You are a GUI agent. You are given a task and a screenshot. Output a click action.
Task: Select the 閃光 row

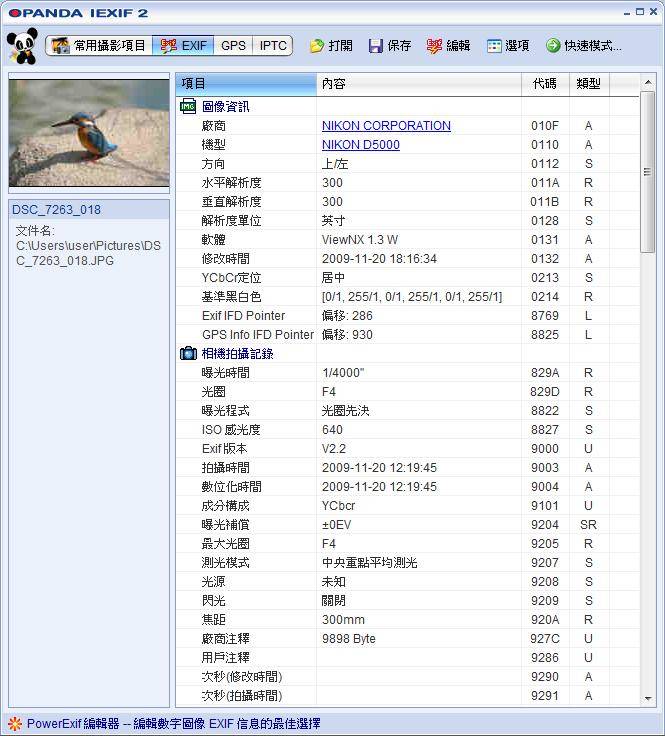click(408, 601)
